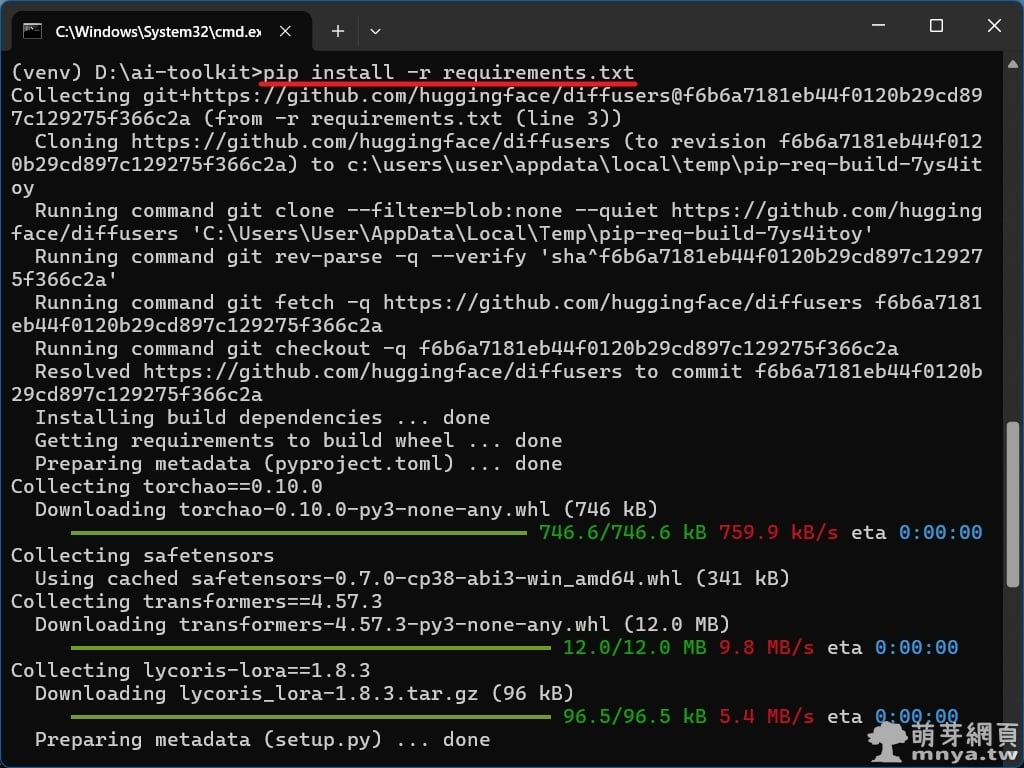Click the torchao download progress bar
The height and width of the screenshot is (768, 1024).
(x=298, y=533)
